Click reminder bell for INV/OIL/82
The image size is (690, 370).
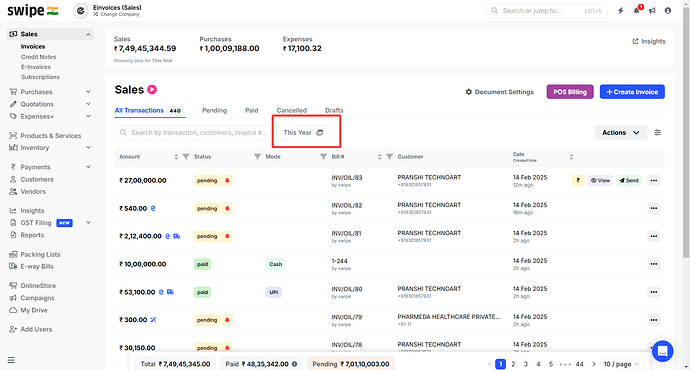click(x=227, y=208)
